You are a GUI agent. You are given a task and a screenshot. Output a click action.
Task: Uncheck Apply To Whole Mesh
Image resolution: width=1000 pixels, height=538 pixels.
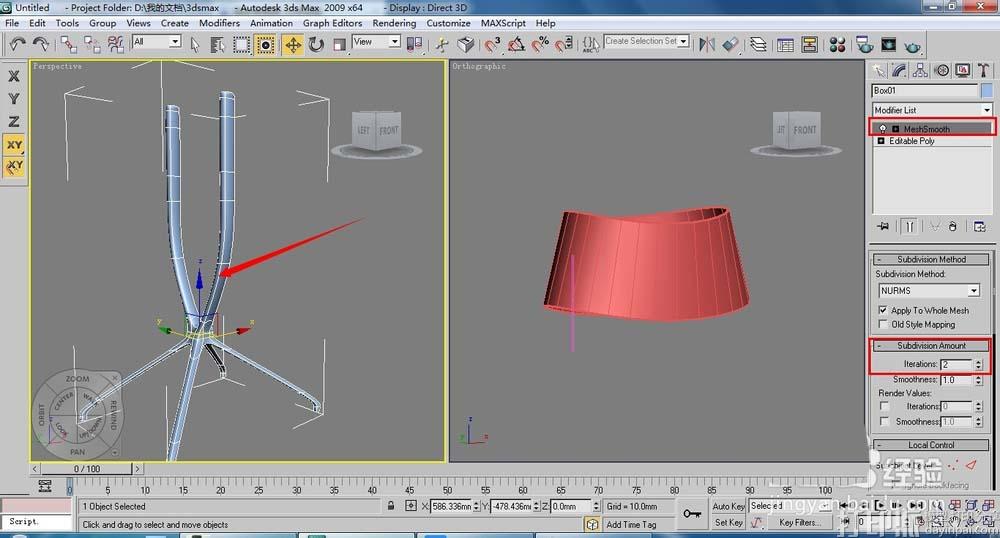[882, 310]
